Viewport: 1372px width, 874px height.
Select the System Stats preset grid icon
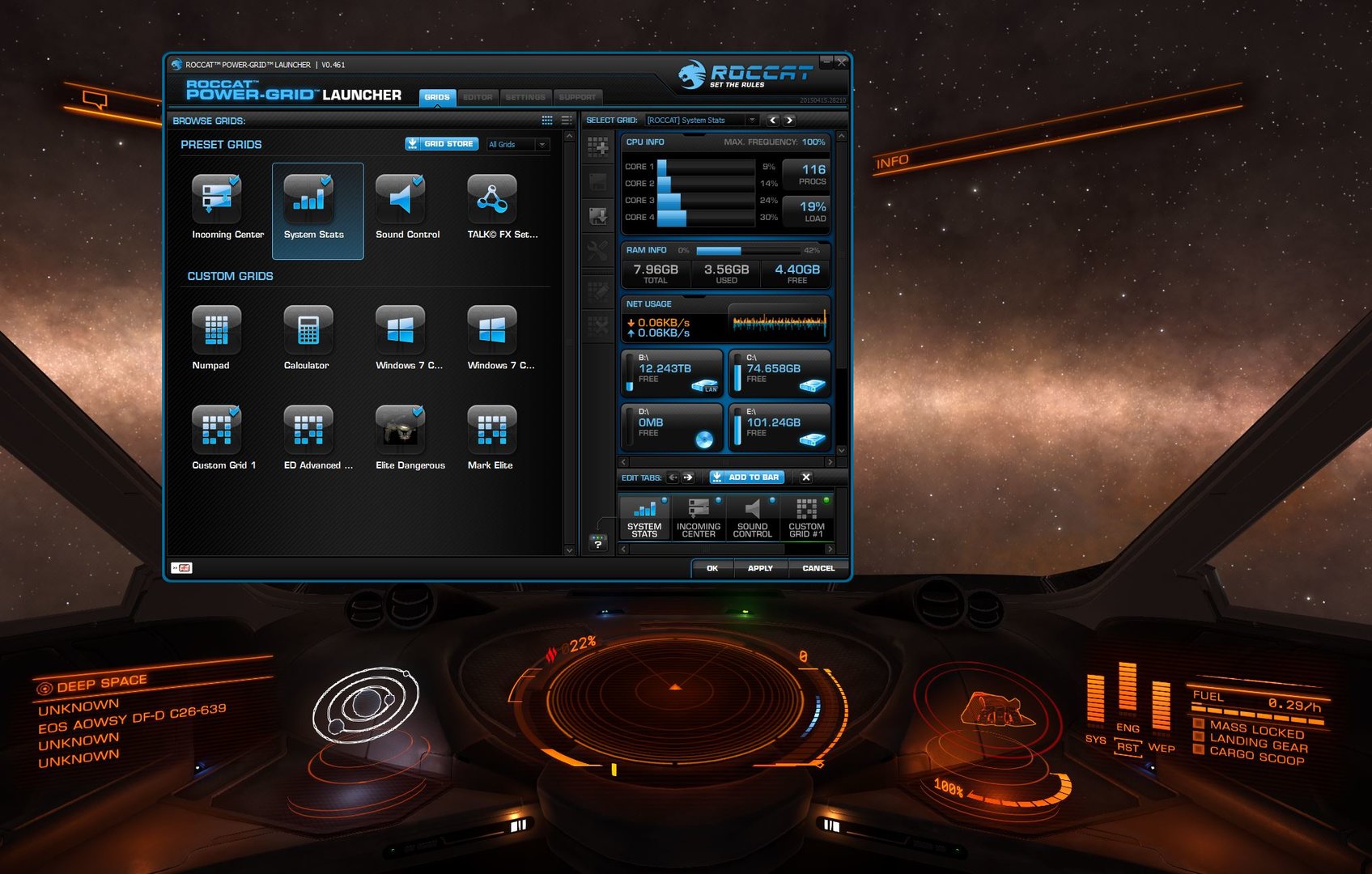click(x=308, y=199)
